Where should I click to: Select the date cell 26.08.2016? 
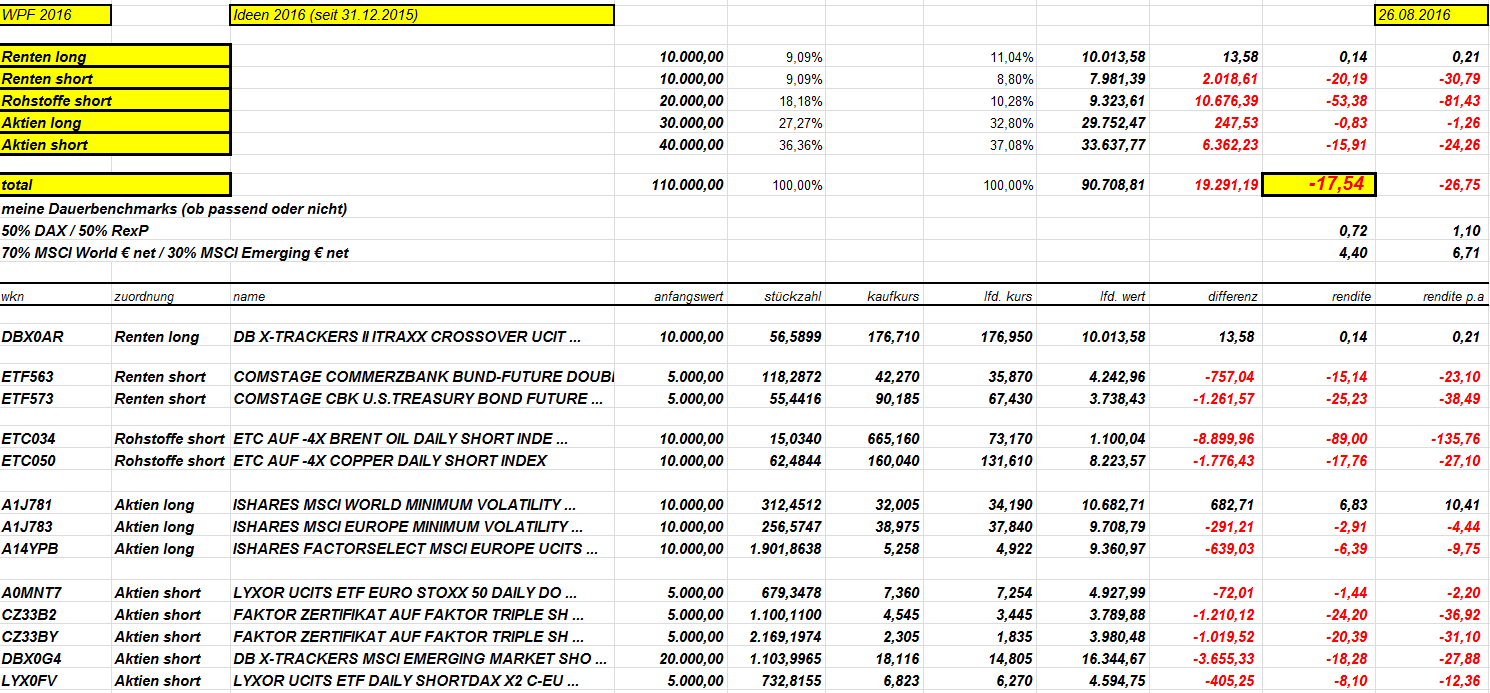[1432, 15]
